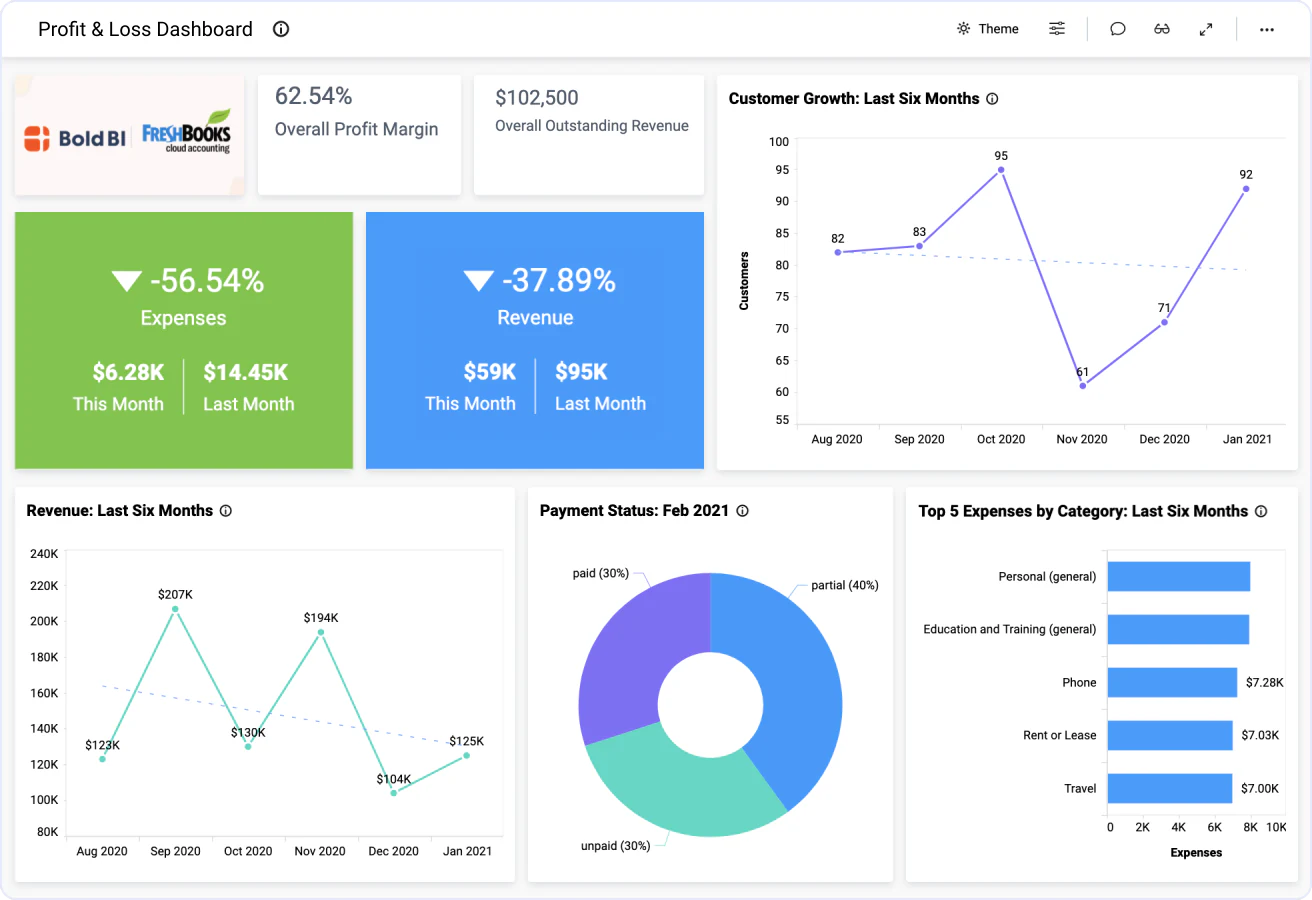Click the Rent or Lease expense bar
Screen dimensions: 1312x900
pos(1170,736)
